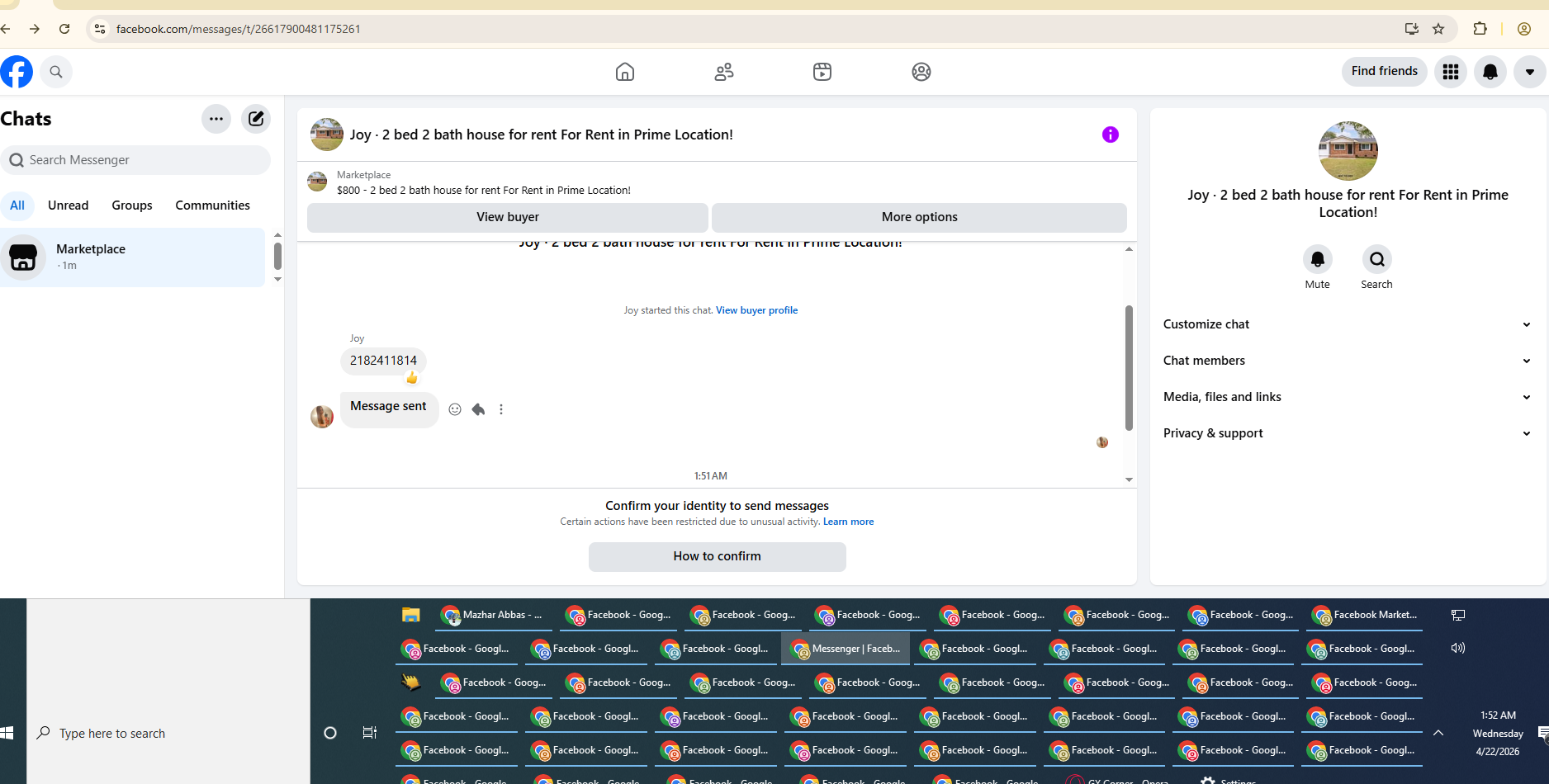Viewport: 1549px width, 784px height.
Task: Expand the Privacy & support section
Action: tap(1348, 433)
